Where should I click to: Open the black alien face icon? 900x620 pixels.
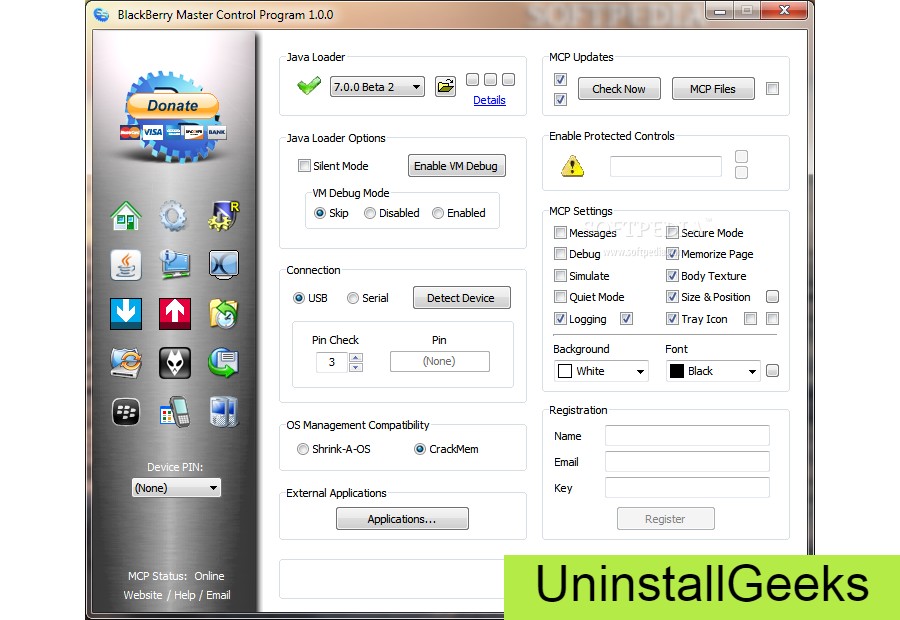pos(174,363)
